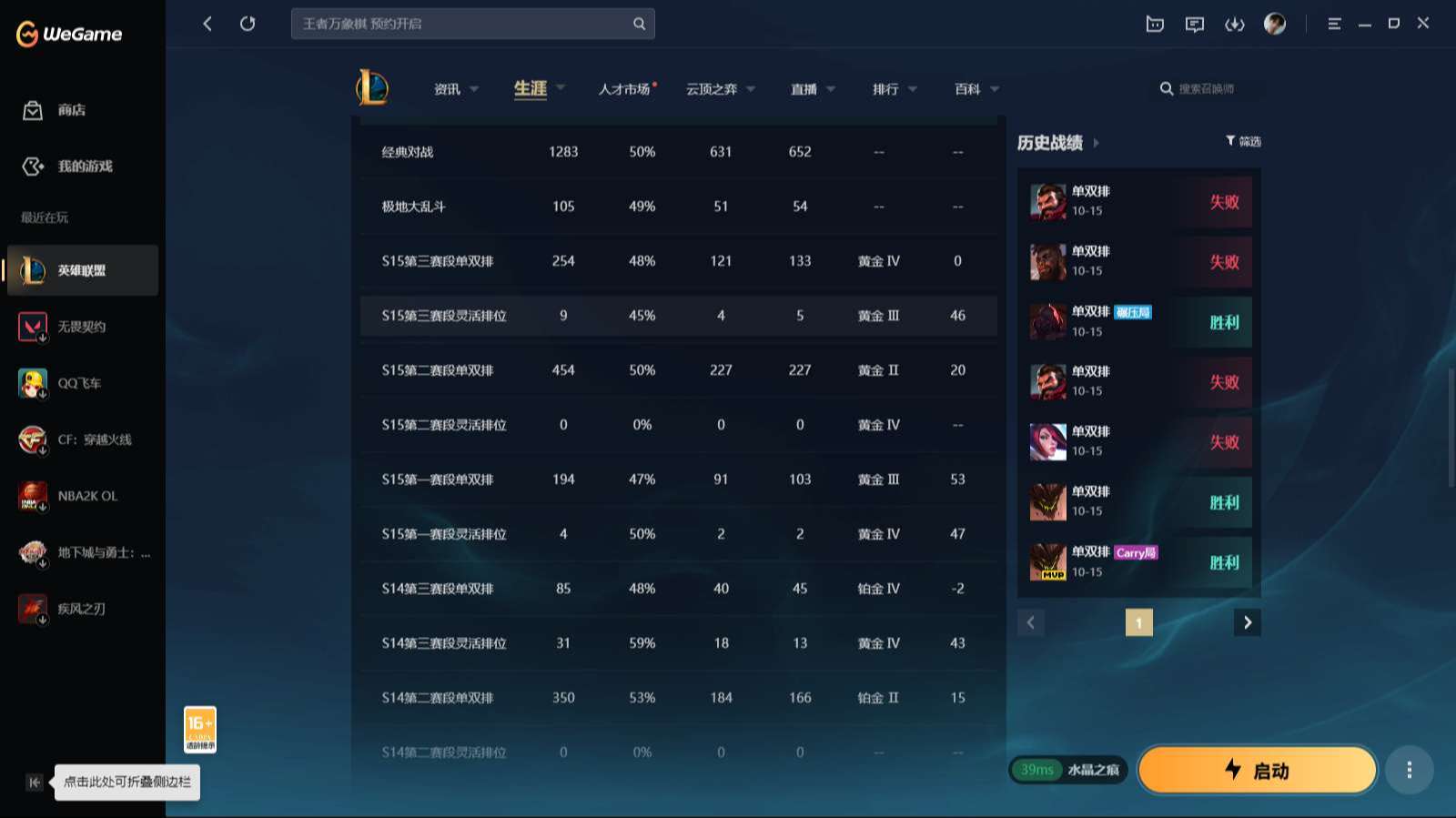This screenshot has width=1456, height=818.
Task: Open the folder icon in top bar
Action: (x=1155, y=25)
